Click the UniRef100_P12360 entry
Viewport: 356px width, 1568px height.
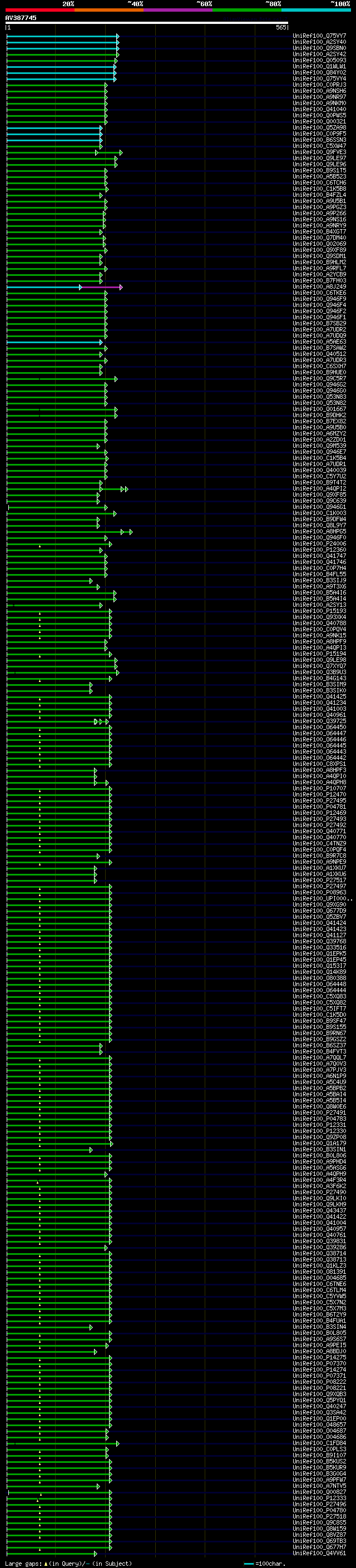coord(319,550)
